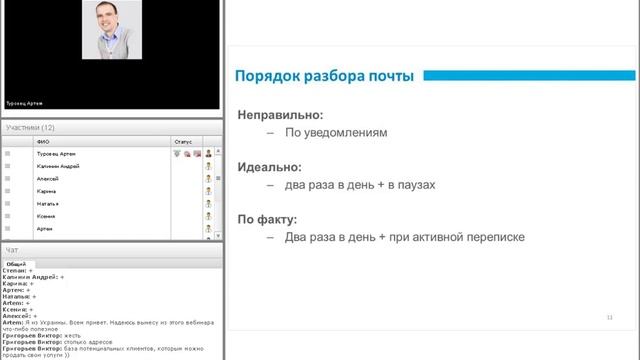Tick the checkbox next to Туровец Артем
This screenshot has width=640, height=360.
click(7, 153)
